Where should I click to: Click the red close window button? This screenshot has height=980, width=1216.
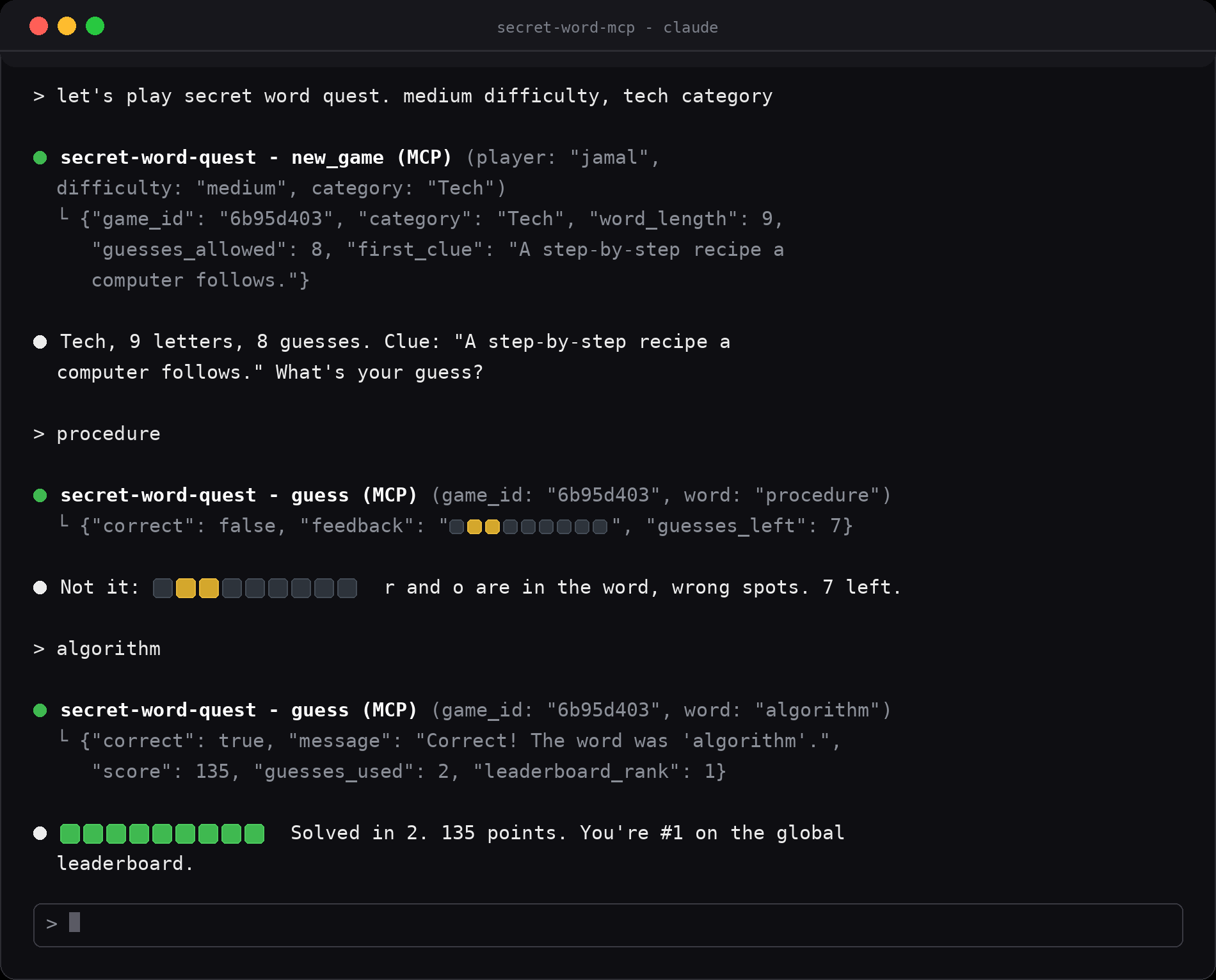coord(39,26)
